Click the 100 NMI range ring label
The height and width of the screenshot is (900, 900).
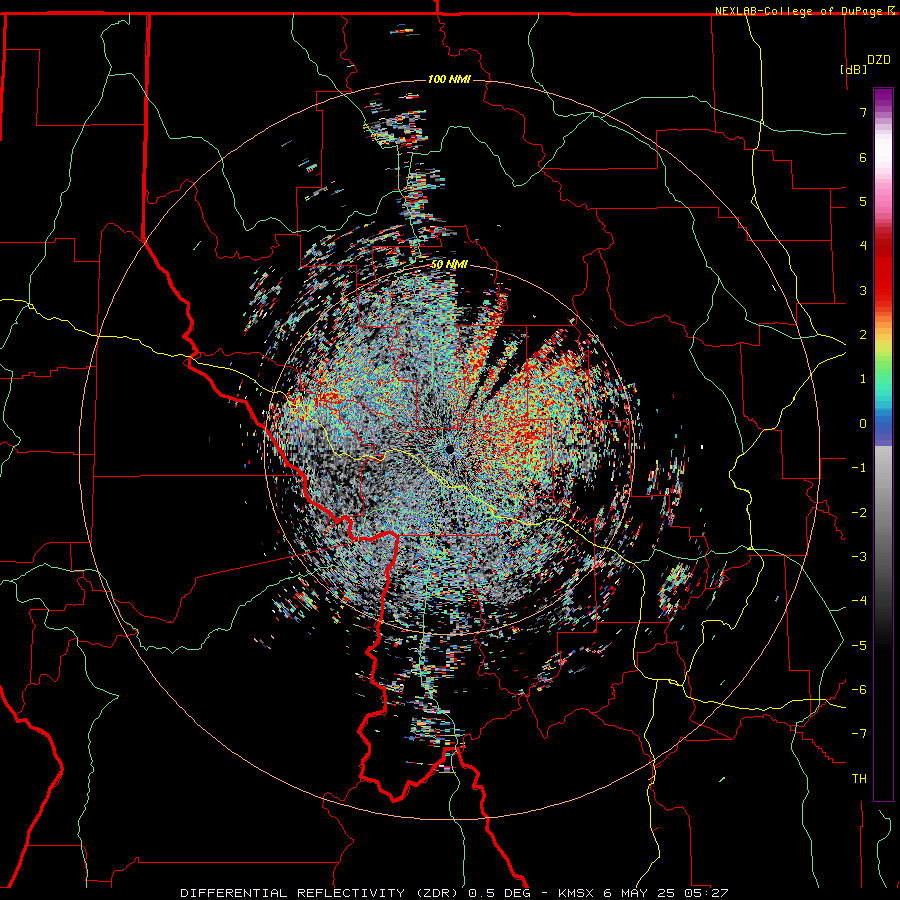449,79
